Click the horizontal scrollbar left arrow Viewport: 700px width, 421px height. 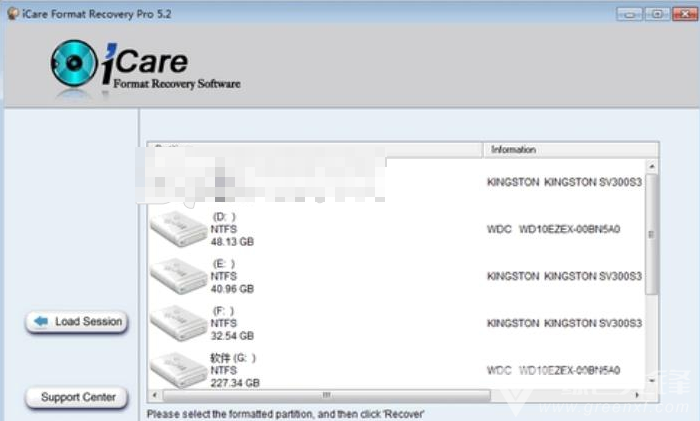[155, 395]
